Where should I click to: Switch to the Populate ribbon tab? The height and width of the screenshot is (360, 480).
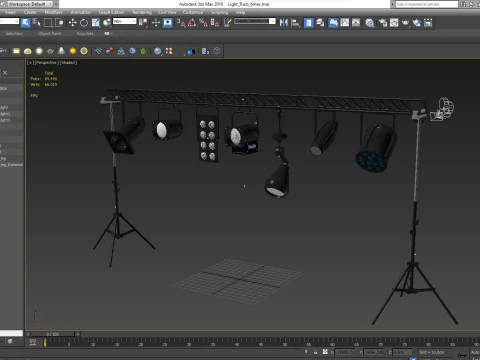click(x=85, y=34)
